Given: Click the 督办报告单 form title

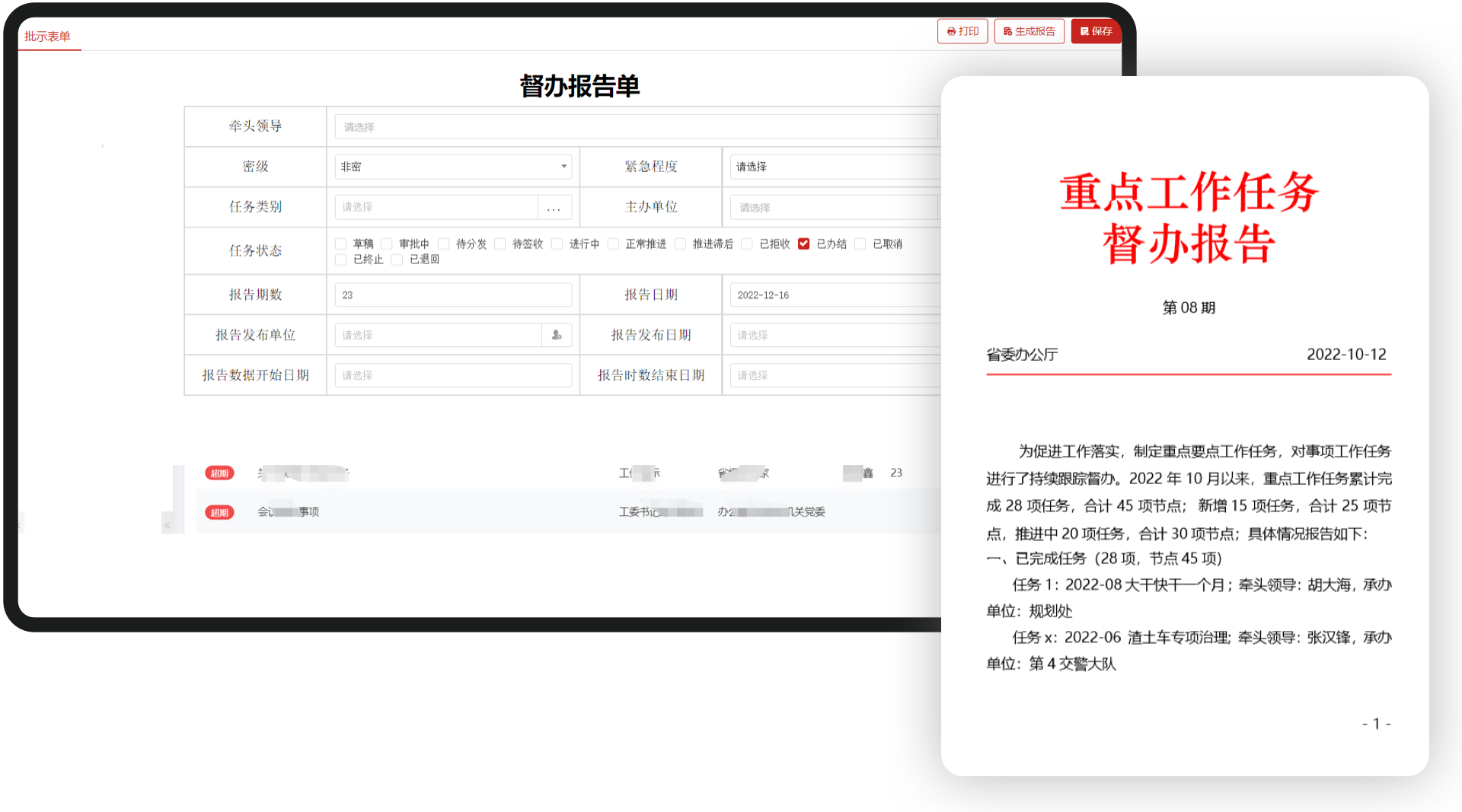Looking at the screenshot, I should click(x=579, y=86).
